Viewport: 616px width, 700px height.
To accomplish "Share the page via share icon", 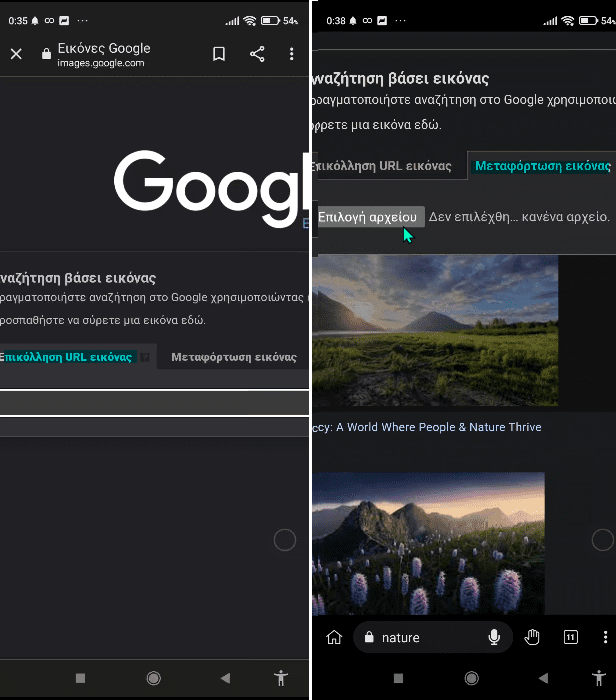I will pyautogui.click(x=257, y=54).
